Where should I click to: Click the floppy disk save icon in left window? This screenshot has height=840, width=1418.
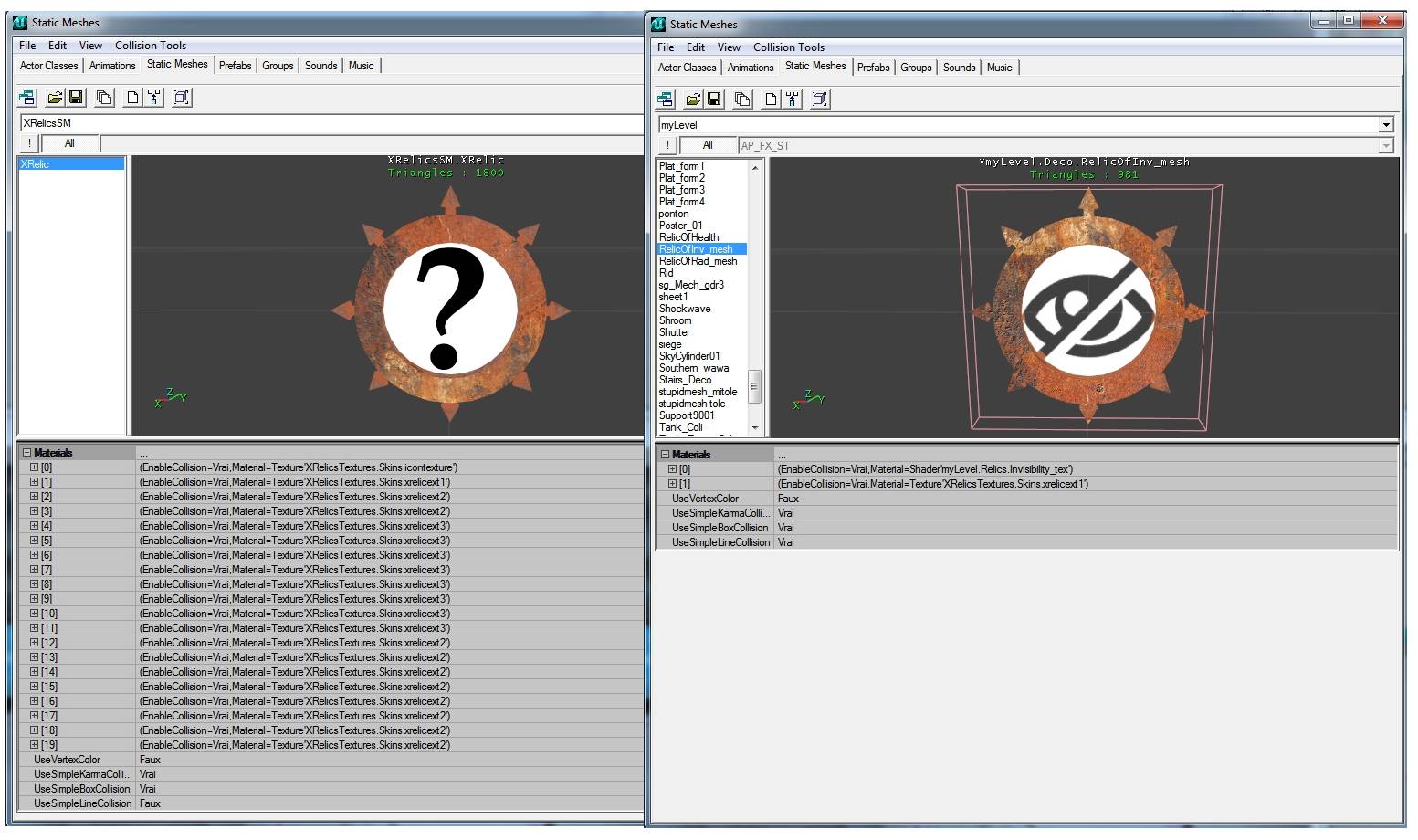pyautogui.click(x=76, y=98)
